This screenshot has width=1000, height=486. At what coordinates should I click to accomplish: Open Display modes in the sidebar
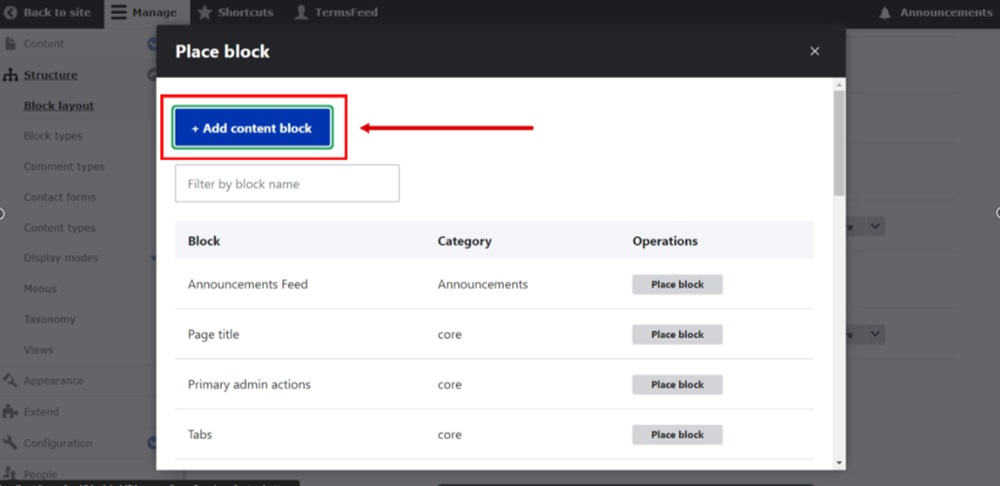(61, 258)
